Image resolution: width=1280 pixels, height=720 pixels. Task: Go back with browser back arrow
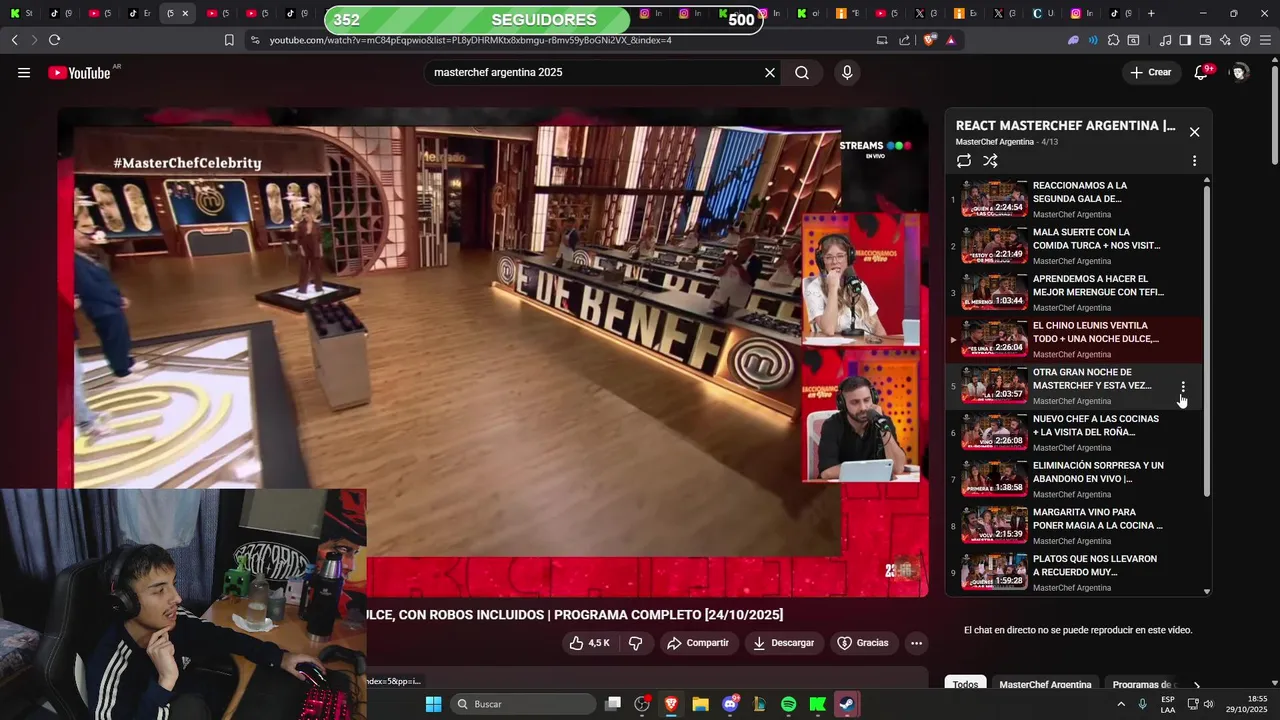[x=14, y=40]
